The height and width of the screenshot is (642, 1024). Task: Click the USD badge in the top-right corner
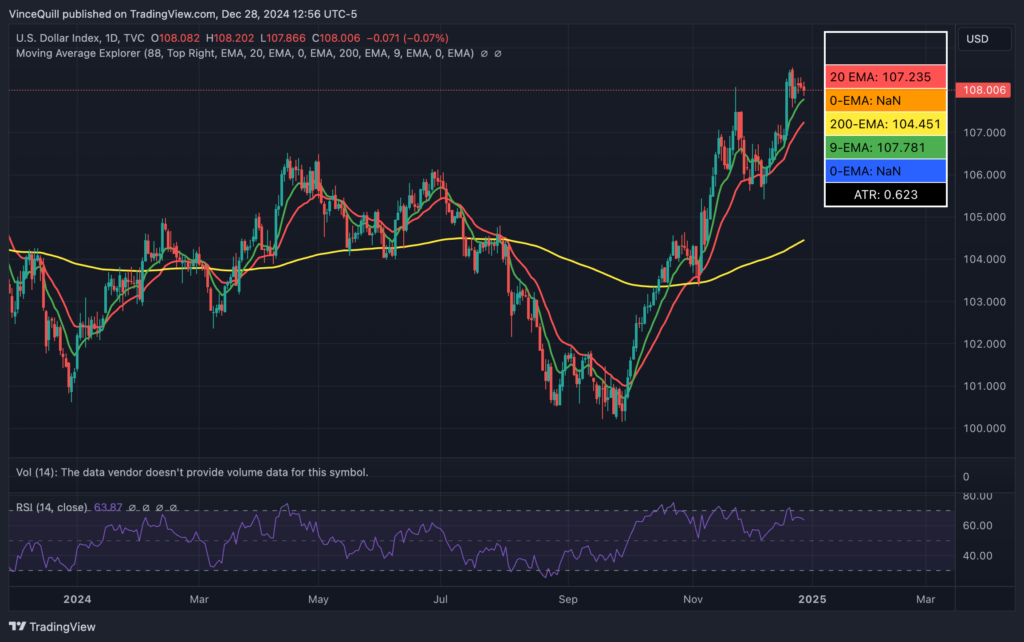point(984,39)
